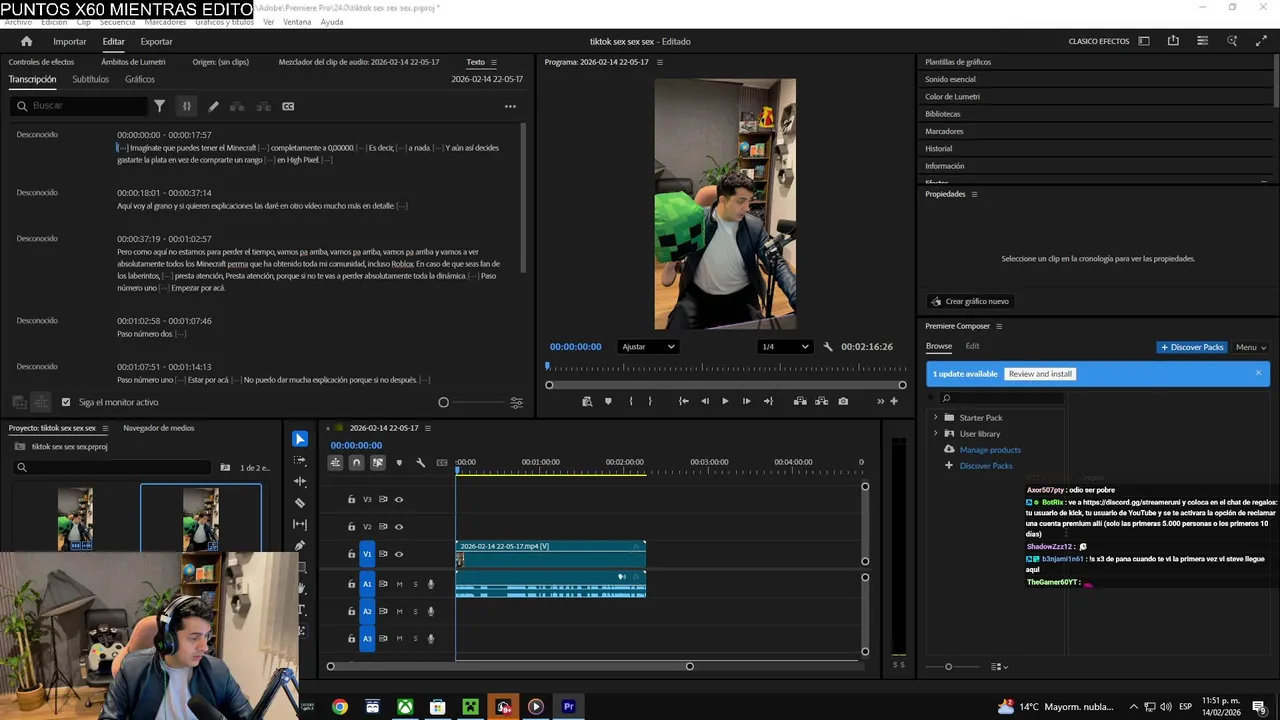Viewport: 1280px width, 720px height.
Task: Mute audio track A1
Action: coord(399,584)
